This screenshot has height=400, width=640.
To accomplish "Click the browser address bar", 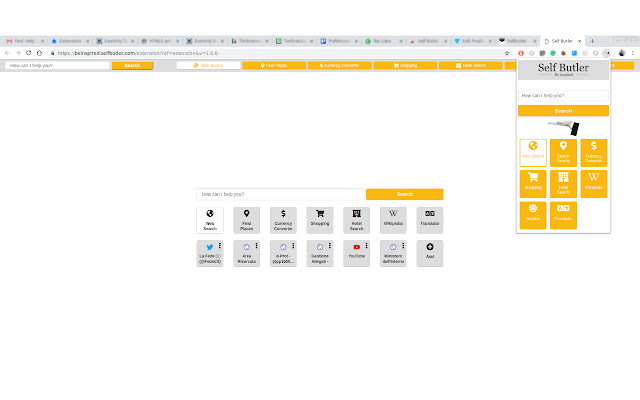I will 278,53.
